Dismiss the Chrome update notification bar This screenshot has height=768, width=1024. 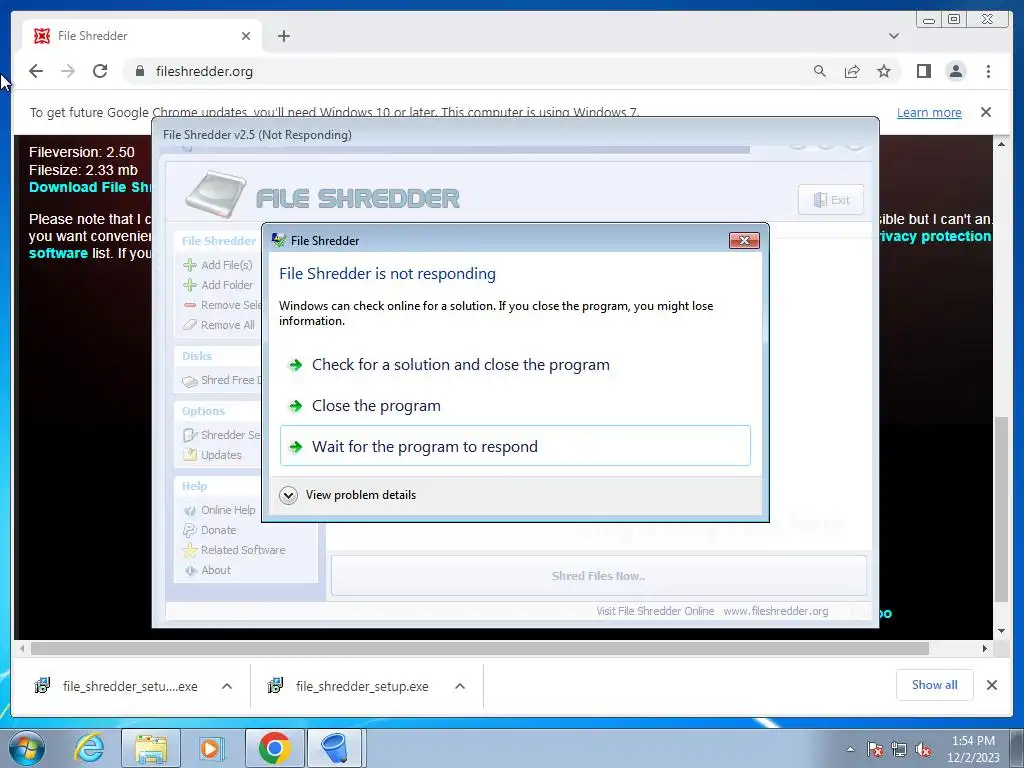[x=986, y=112]
